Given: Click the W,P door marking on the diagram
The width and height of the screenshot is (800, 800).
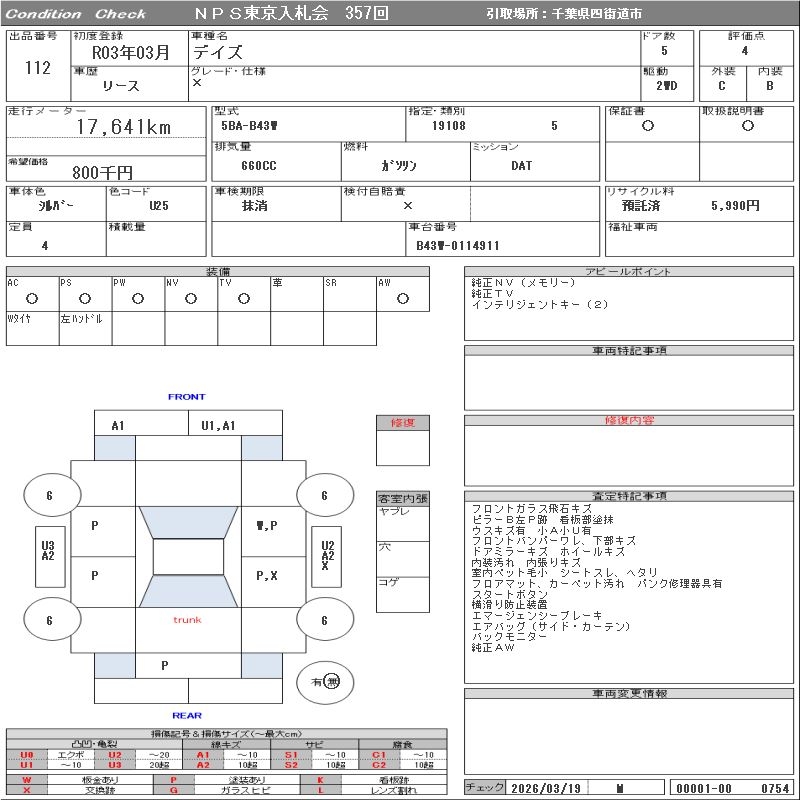Looking at the screenshot, I should point(267,526).
